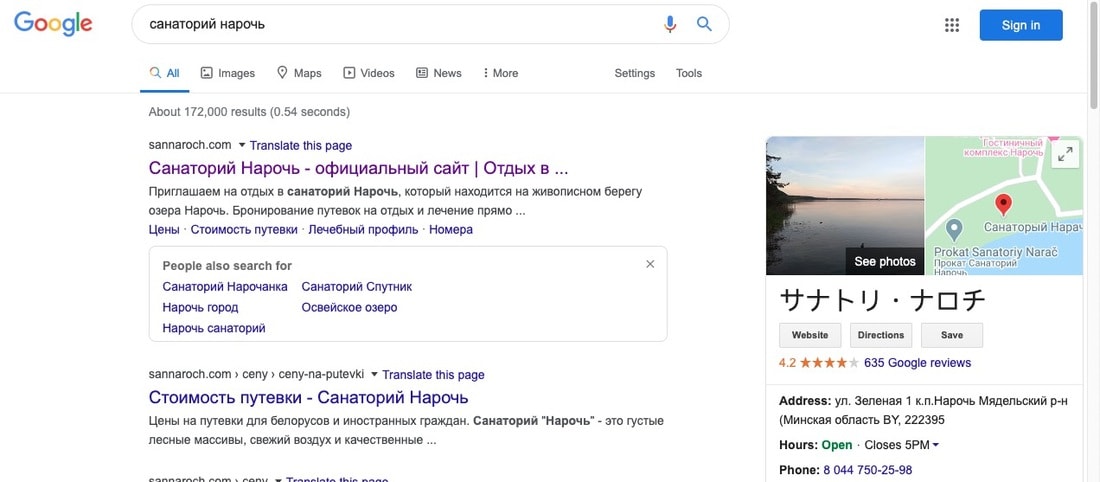Expand the map to full view
Viewport: 1100px width, 482px height.
(1066, 154)
